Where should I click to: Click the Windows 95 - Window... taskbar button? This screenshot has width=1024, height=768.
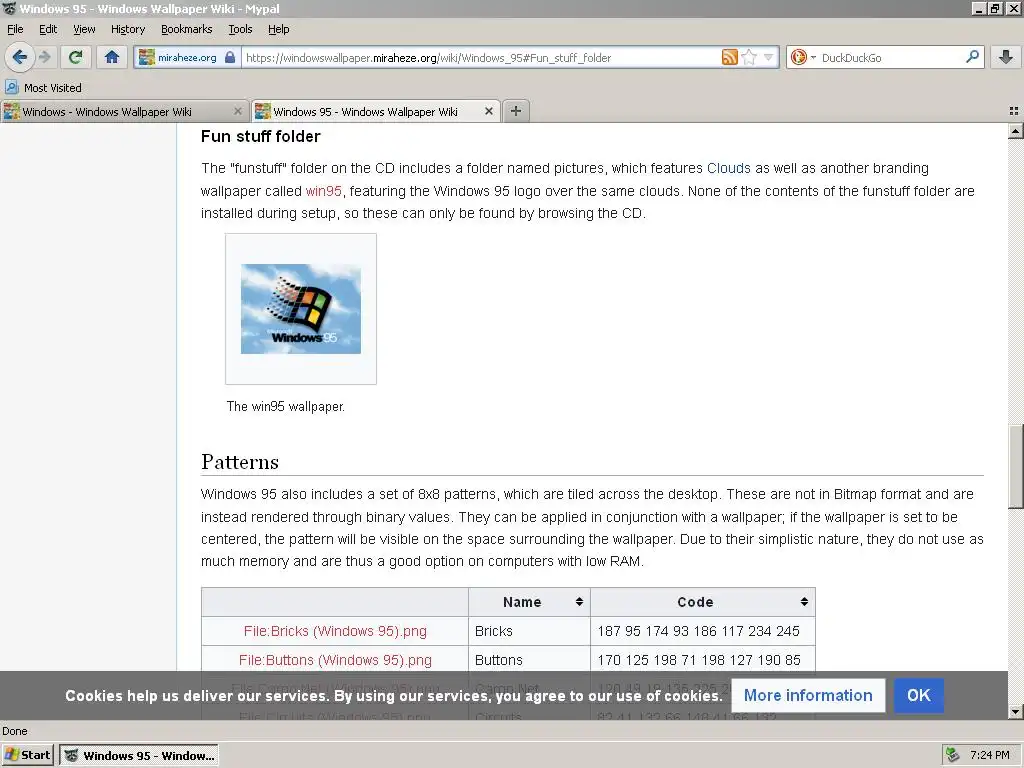pos(139,756)
